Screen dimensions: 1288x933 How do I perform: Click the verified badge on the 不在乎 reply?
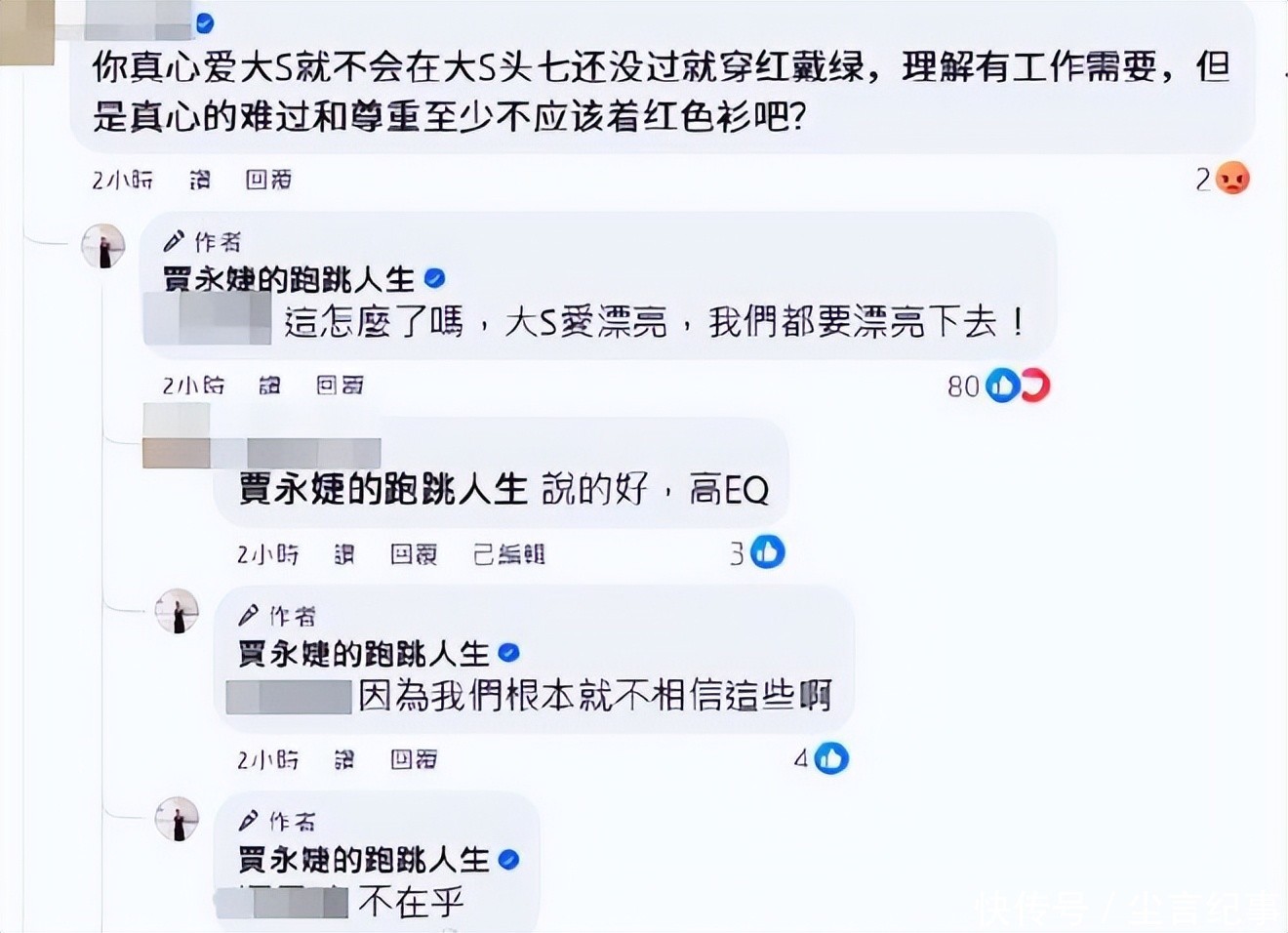tap(508, 860)
